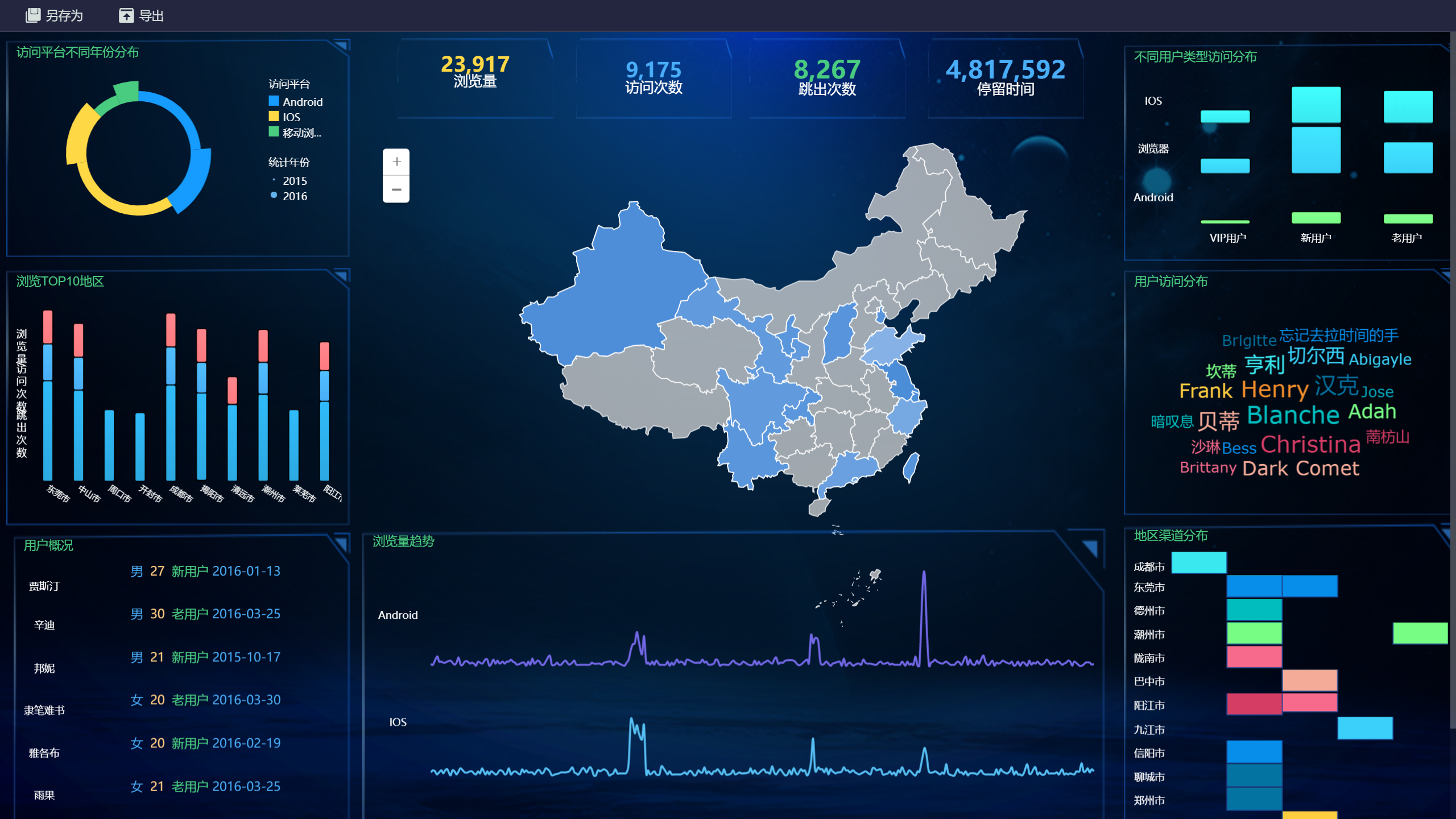Click corner triangle of 浏览TOP10地区 panel
1456x819 pixels.
click(x=341, y=276)
